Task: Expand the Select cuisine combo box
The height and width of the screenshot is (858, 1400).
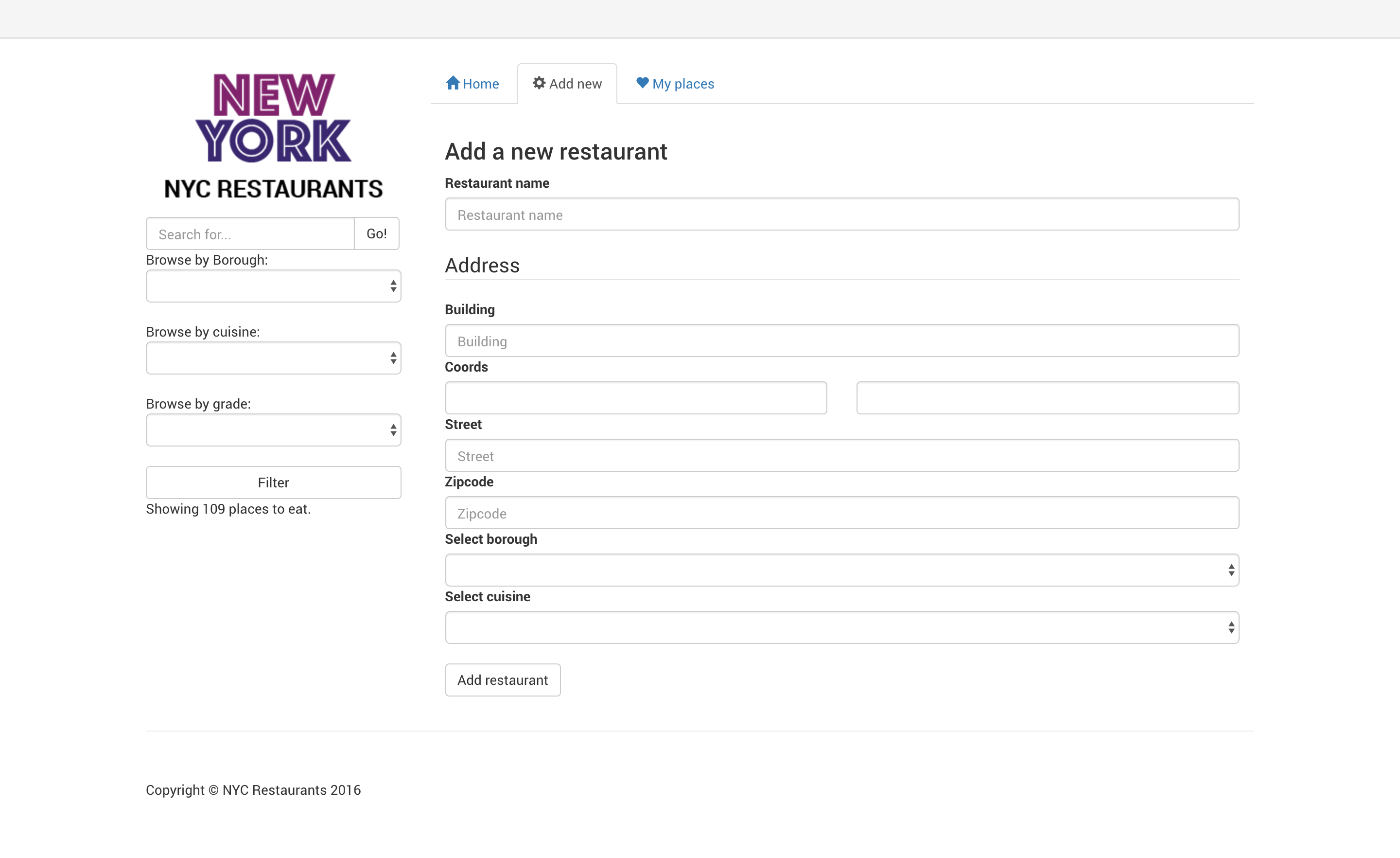Action: [x=841, y=628]
